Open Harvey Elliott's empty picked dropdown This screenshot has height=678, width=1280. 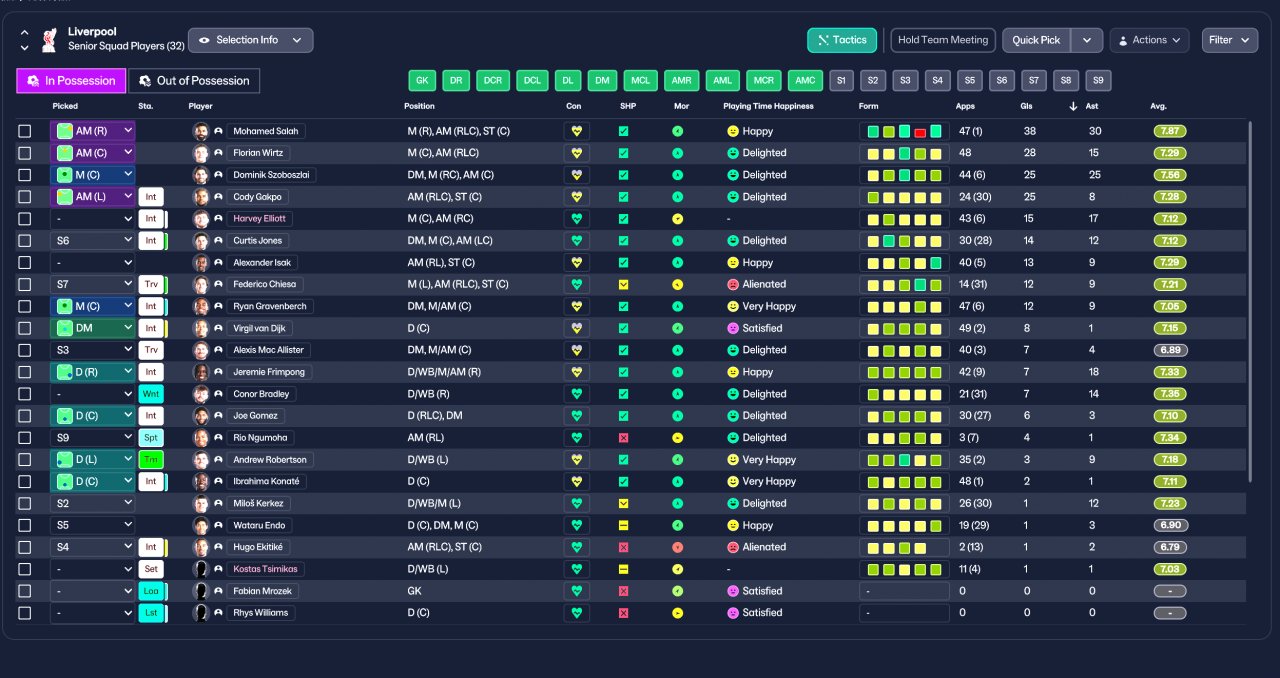92,219
